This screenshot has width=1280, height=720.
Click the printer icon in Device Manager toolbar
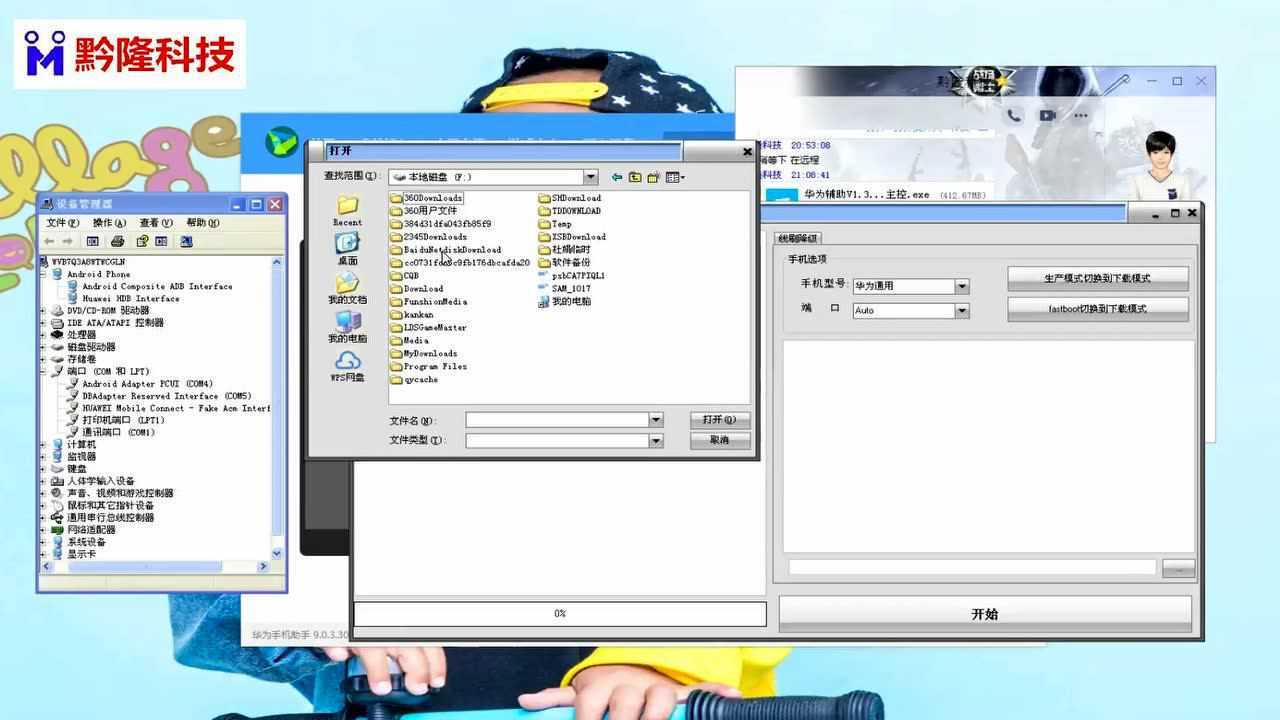coord(117,241)
